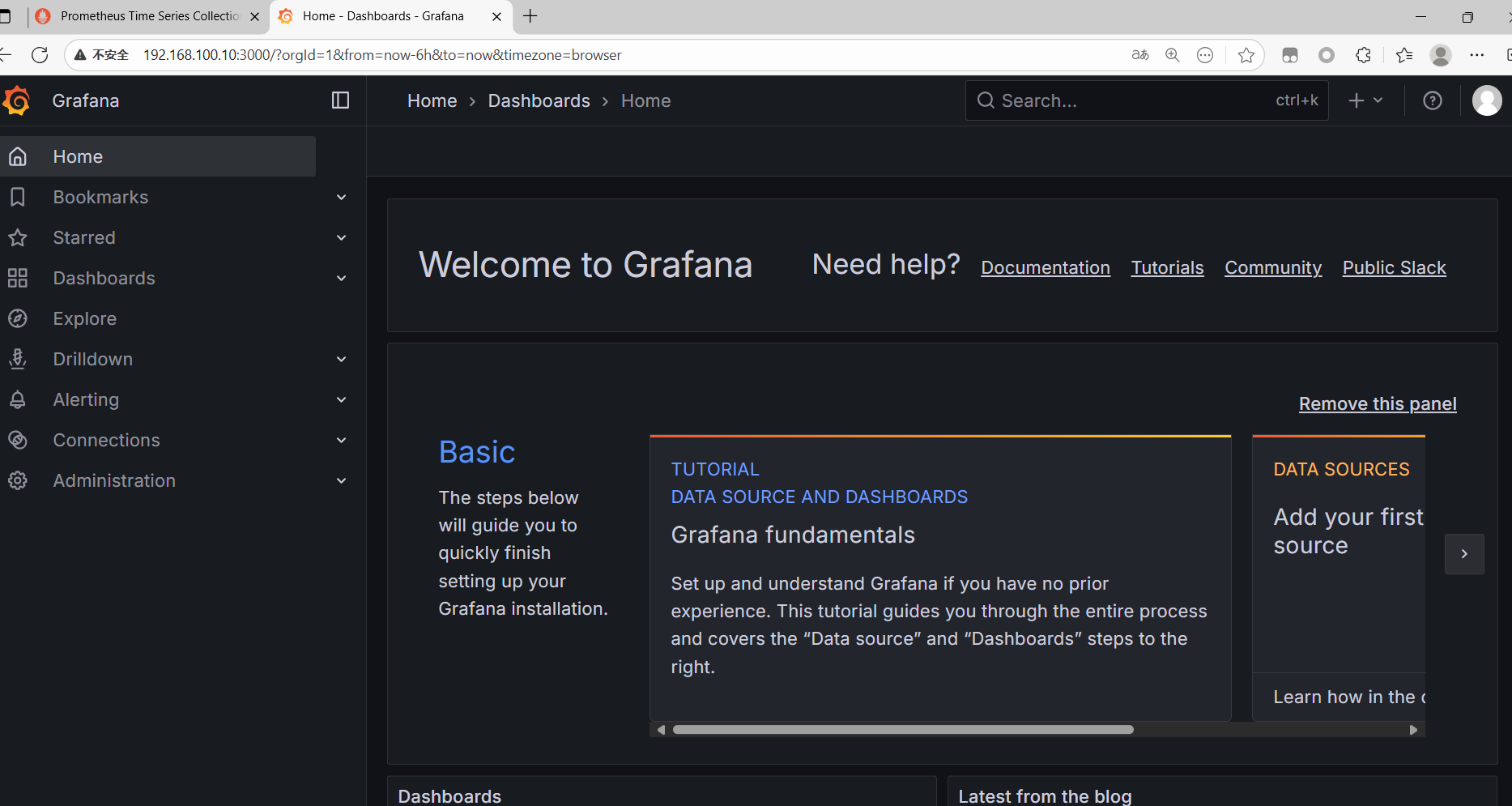
Task: Click the browser profile avatar icon
Action: [x=1441, y=55]
